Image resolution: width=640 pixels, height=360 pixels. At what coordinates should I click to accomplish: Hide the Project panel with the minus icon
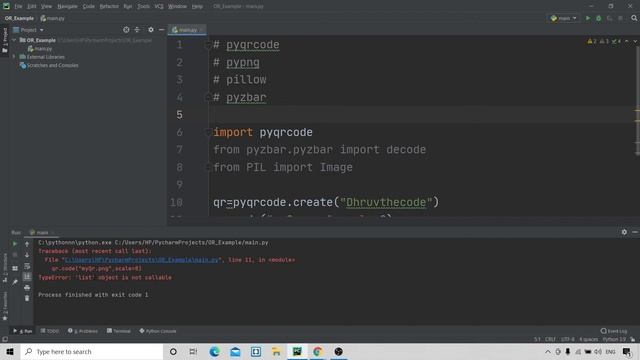pos(162,30)
